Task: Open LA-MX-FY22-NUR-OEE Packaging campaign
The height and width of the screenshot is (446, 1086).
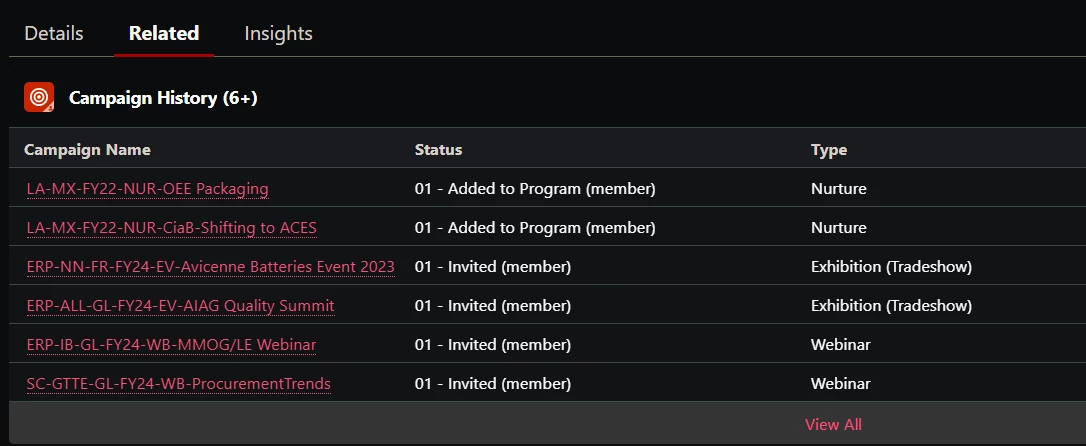Action: (x=147, y=188)
